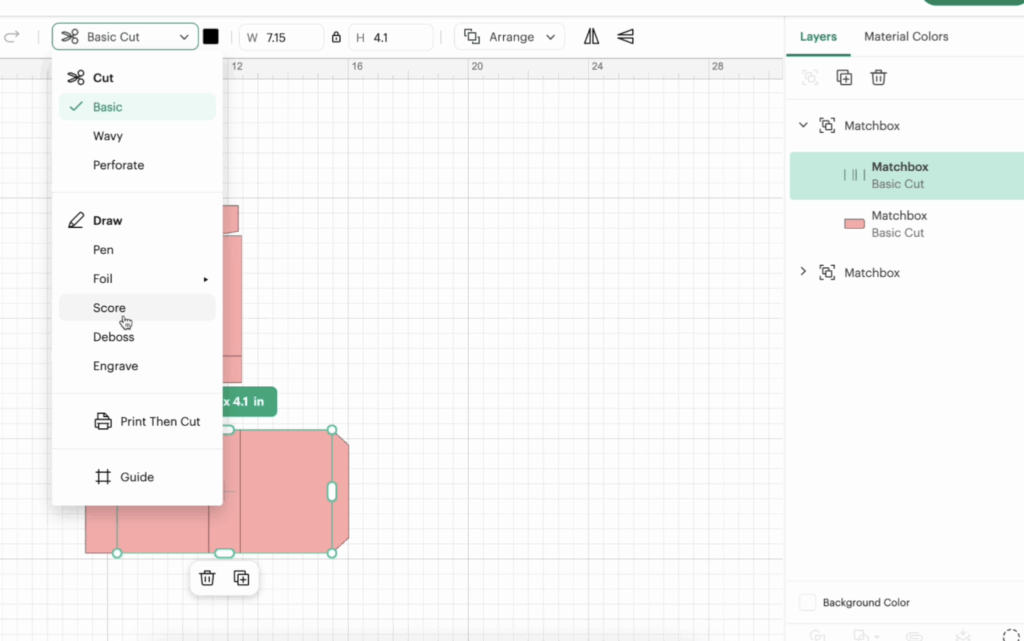
Task: Click the duplicate icon in Layers panel
Action: (x=844, y=78)
